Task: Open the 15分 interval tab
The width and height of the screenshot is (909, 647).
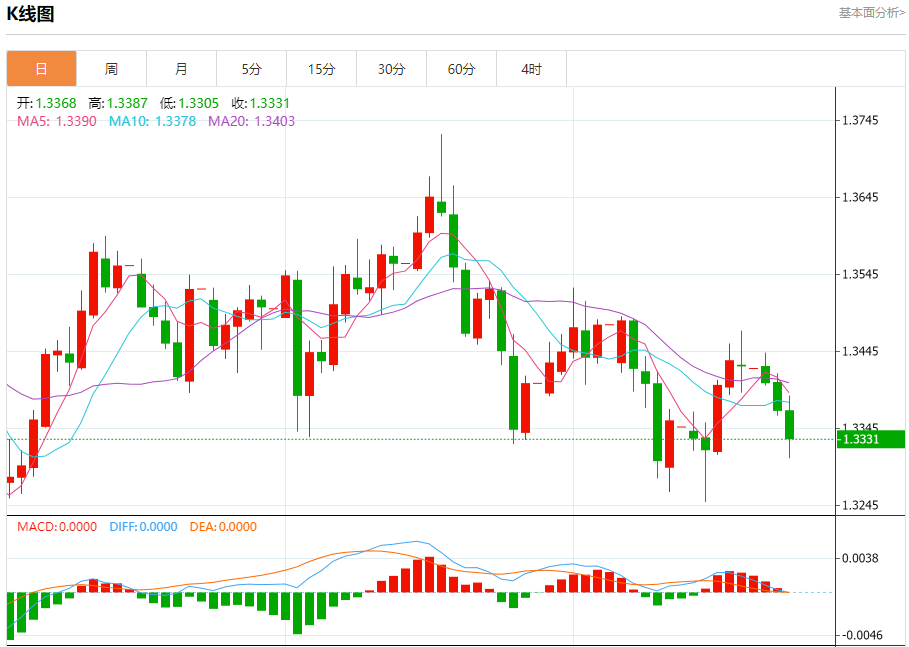Action: (x=322, y=69)
